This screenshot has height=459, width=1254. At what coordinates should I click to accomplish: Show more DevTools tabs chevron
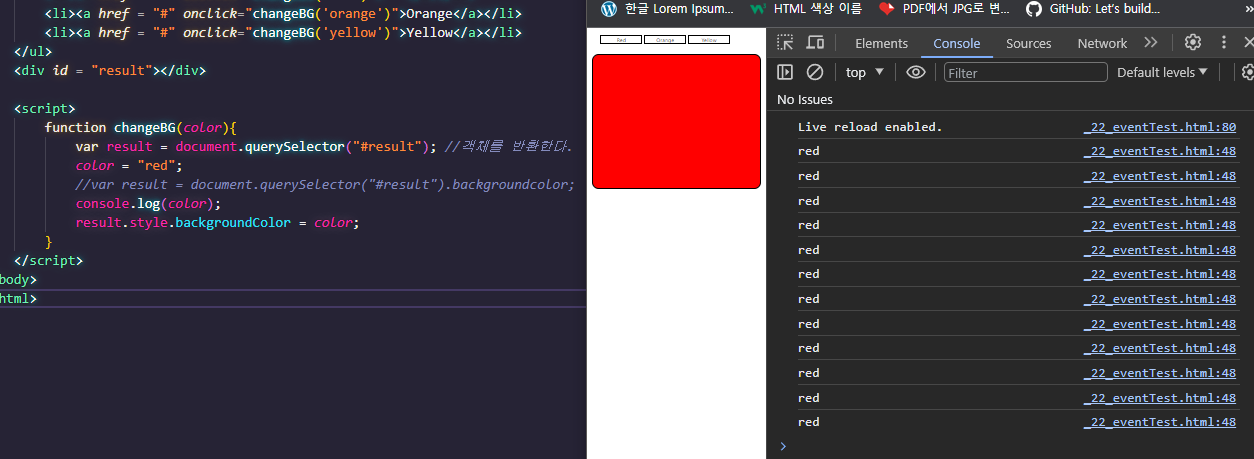(1151, 42)
